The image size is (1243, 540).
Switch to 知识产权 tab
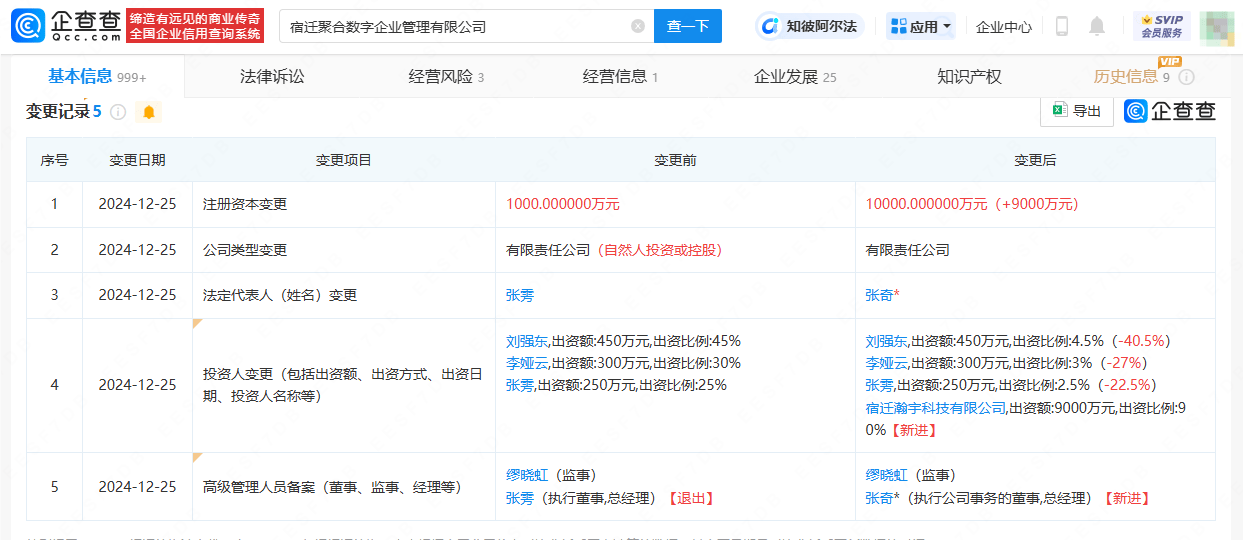point(969,77)
